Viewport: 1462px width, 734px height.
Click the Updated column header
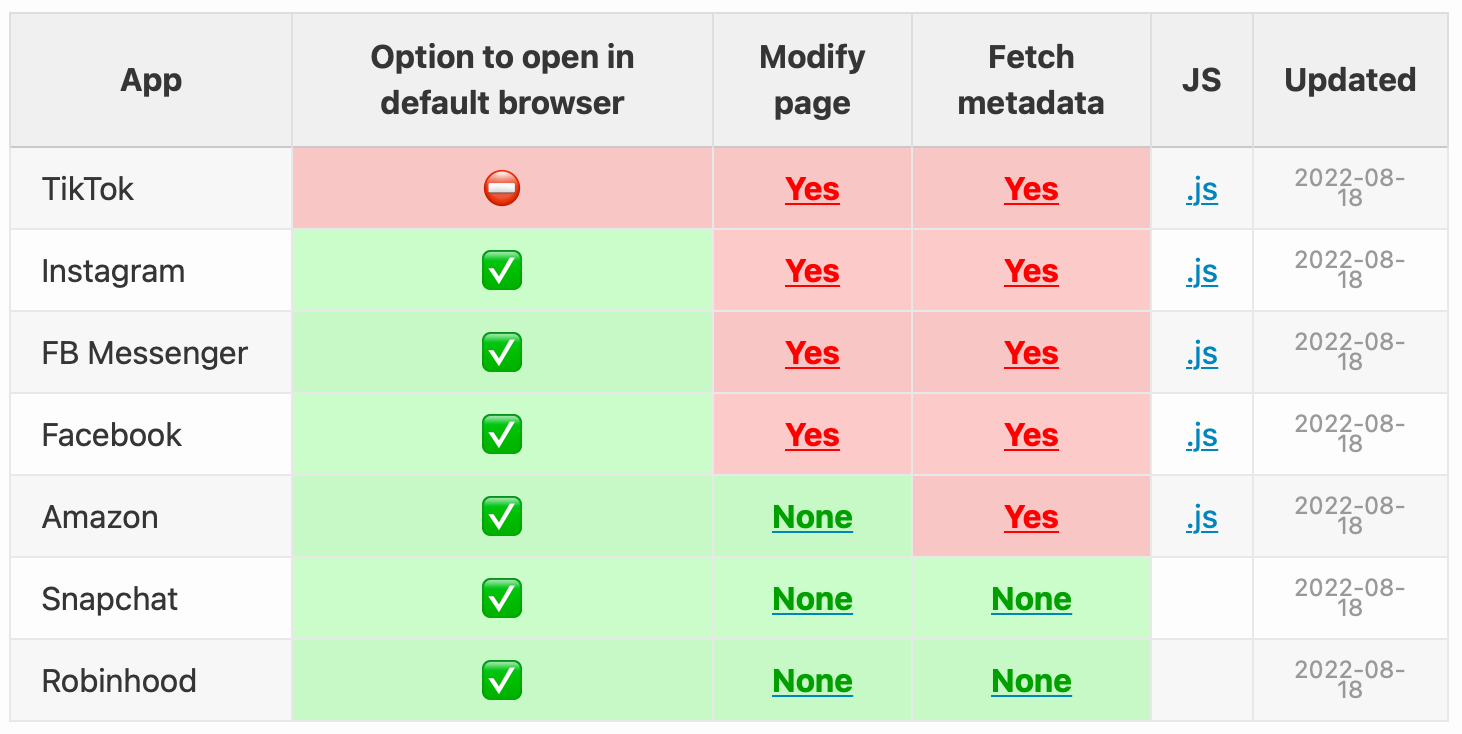click(1350, 80)
